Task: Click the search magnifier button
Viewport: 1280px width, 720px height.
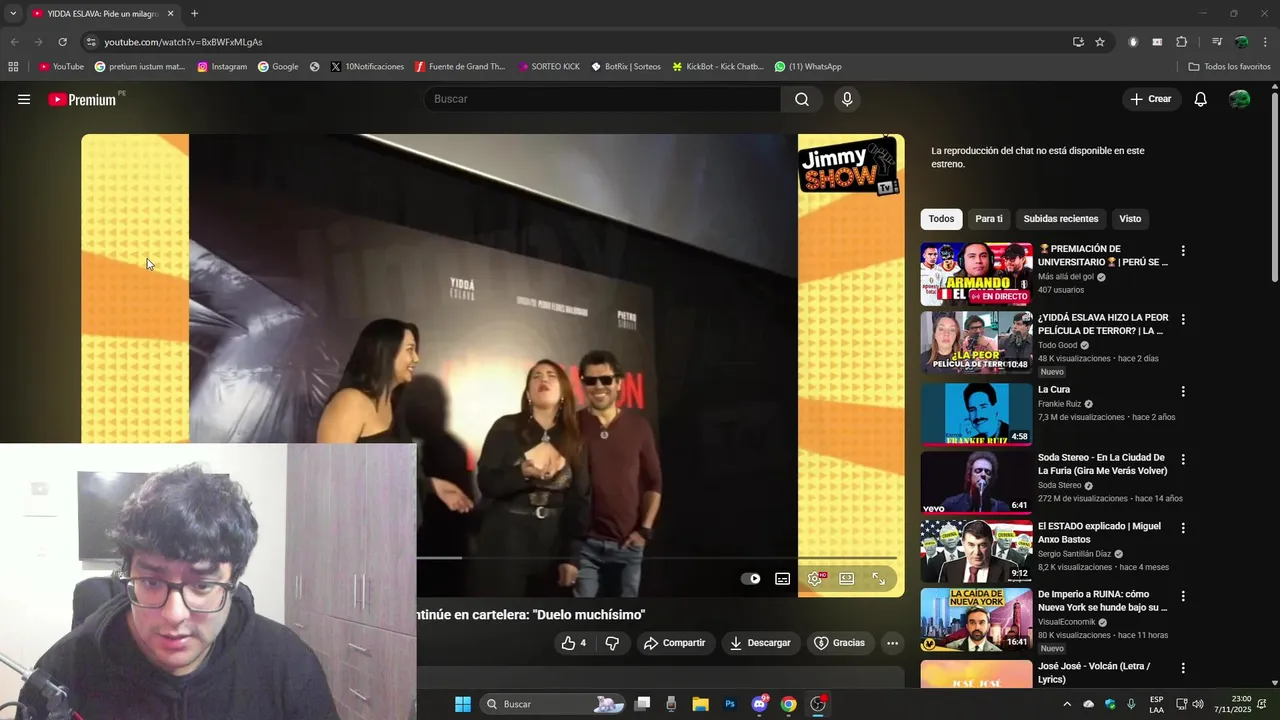Action: pyautogui.click(x=802, y=99)
